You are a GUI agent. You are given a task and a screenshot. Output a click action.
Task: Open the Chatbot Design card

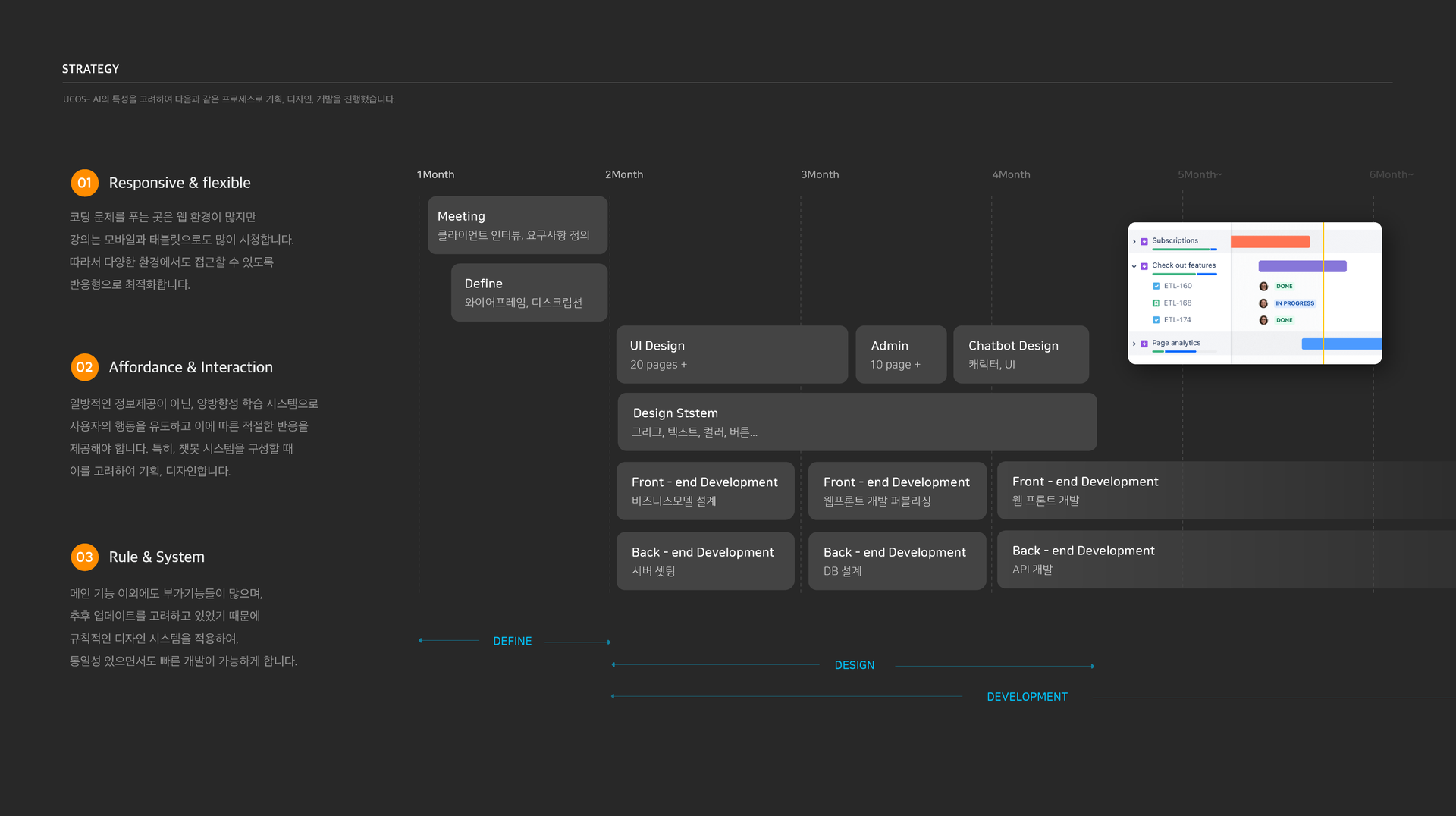pos(1021,355)
